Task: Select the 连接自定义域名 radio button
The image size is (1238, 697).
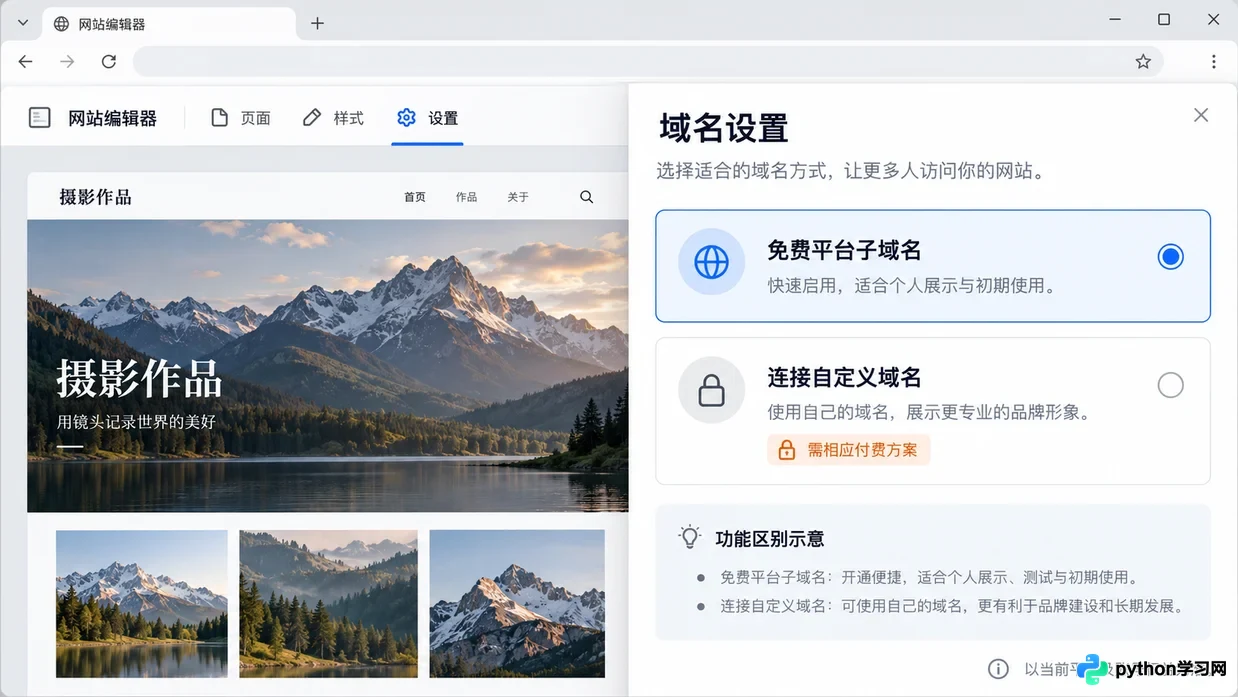Action: click(1170, 385)
